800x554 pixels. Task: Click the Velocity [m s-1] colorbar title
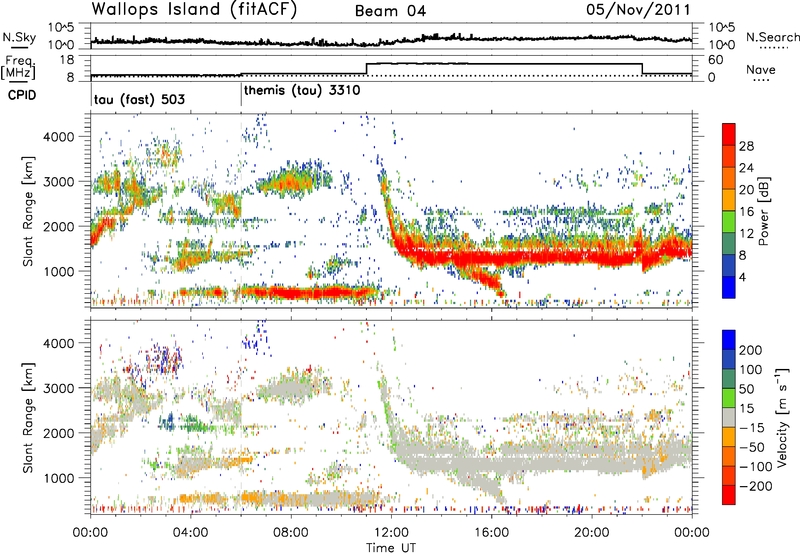(782, 417)
